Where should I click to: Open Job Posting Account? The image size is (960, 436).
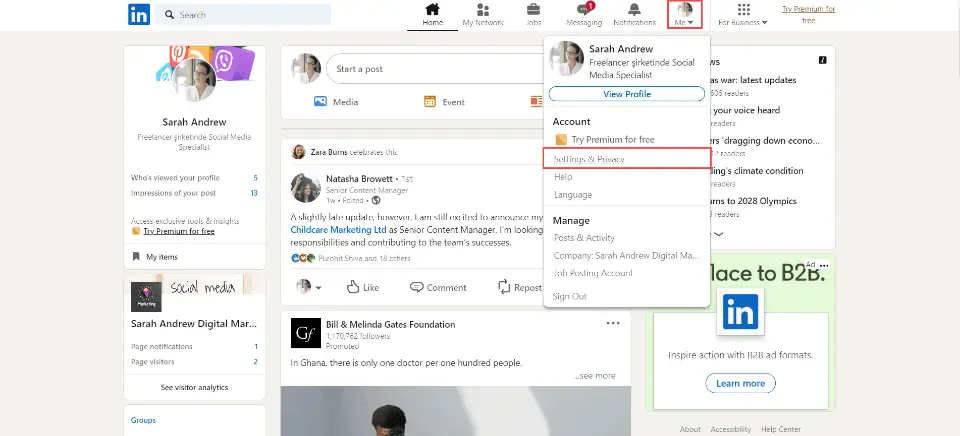point(593,273)
